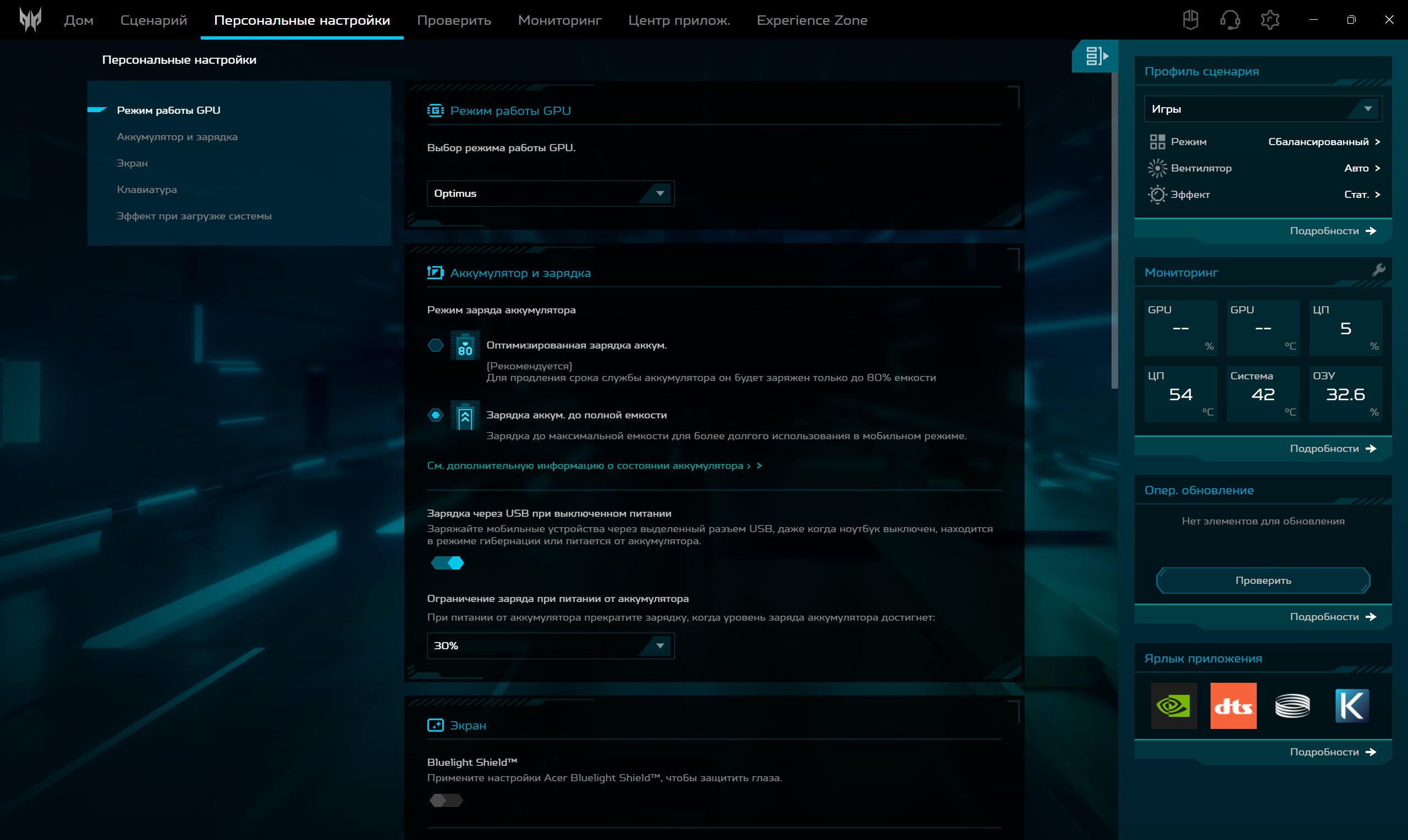Image resolution: width=1408 pixels, height=840 pixels.
Task: Collapse the right sidebar panel icon
Action: tap(1096, 56)
